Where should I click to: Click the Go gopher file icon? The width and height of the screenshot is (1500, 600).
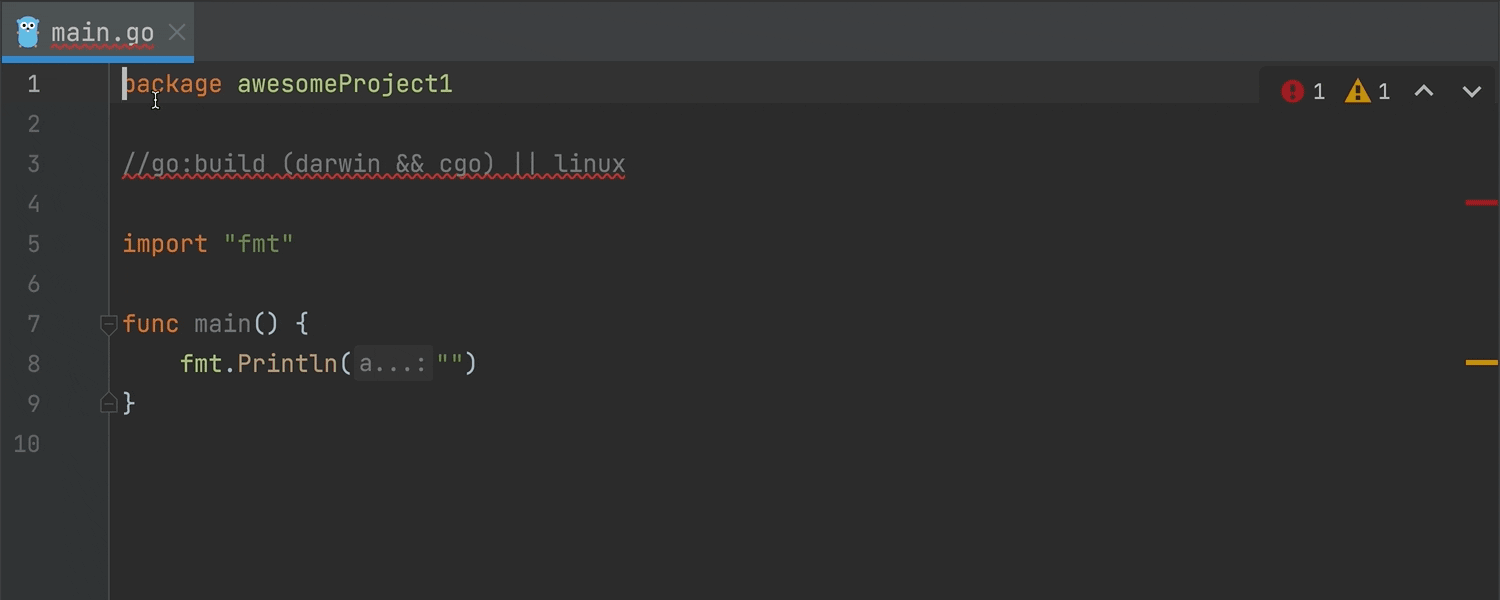click(x=28, y=32)
